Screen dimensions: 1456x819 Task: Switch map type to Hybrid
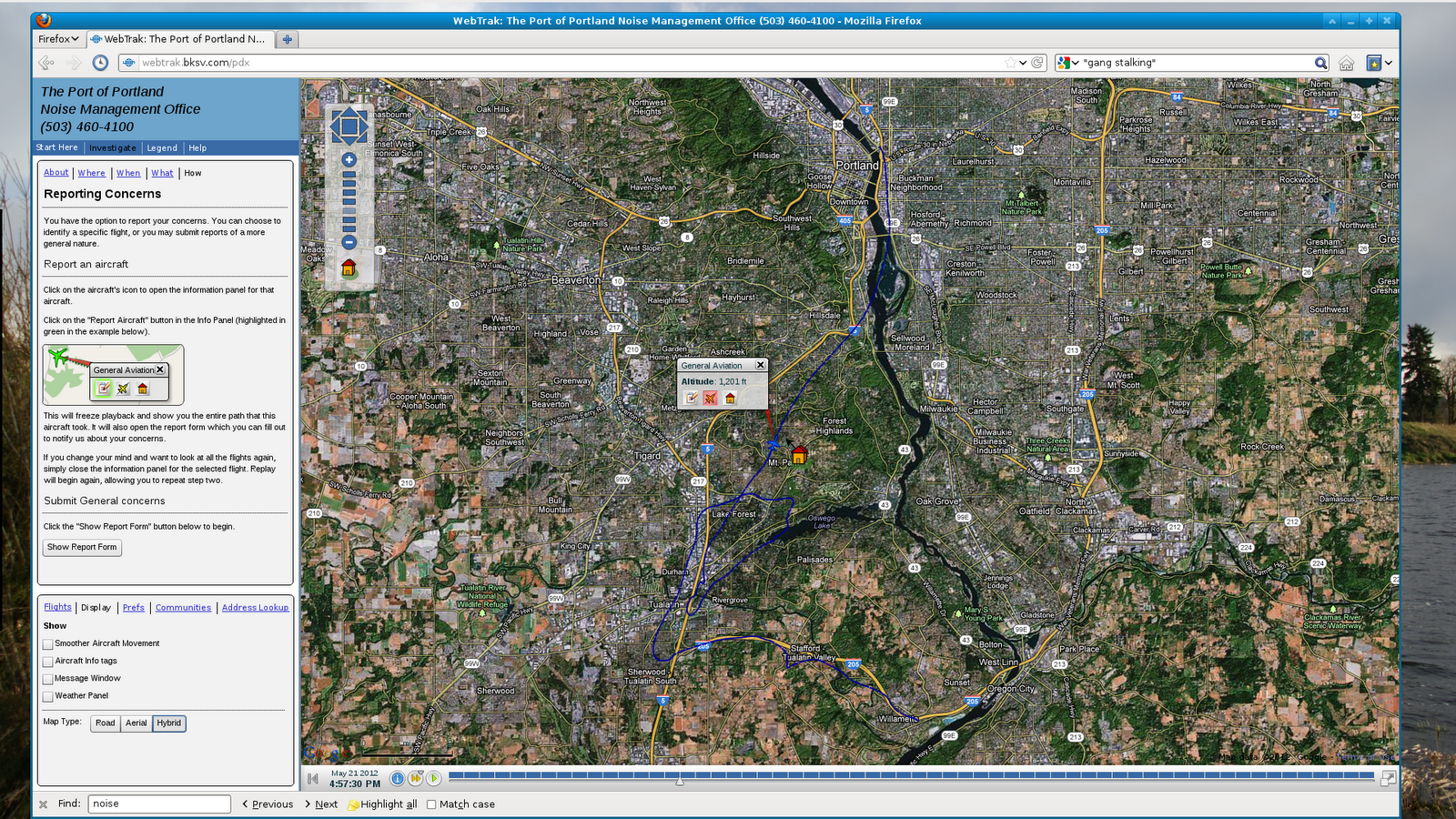point(169,723)
